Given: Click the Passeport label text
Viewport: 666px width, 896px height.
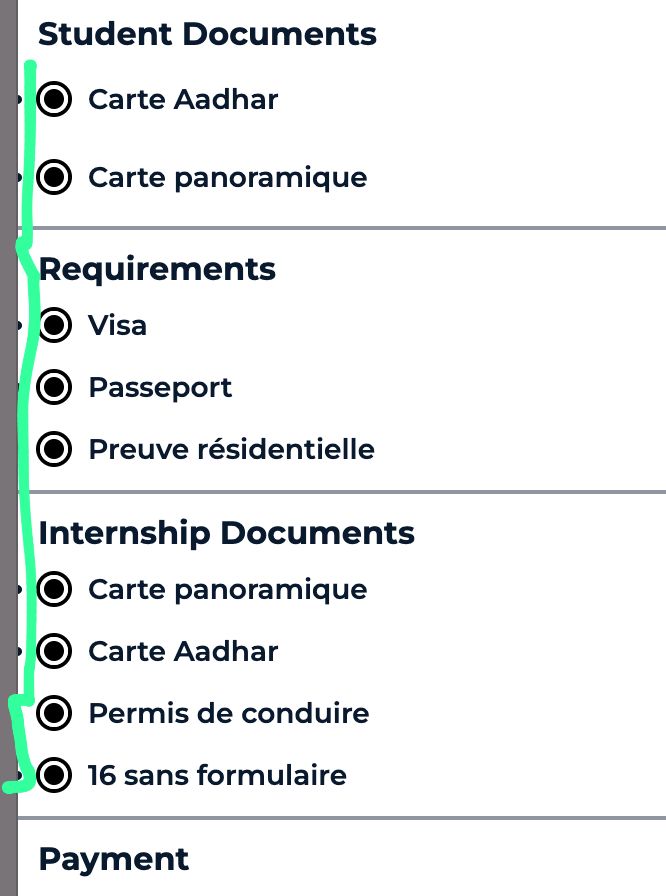Looking at the screenshot, I should pyautogui.click(x=160, y=387).
